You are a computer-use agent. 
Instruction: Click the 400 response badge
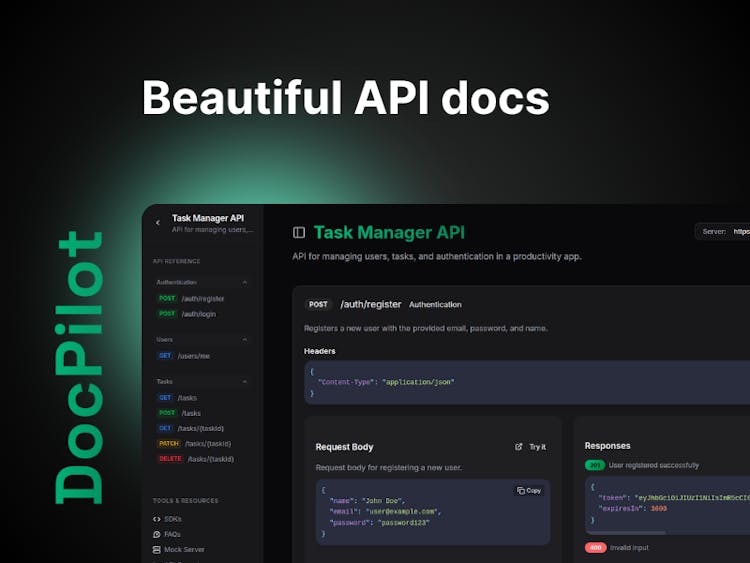pos(596,548)
